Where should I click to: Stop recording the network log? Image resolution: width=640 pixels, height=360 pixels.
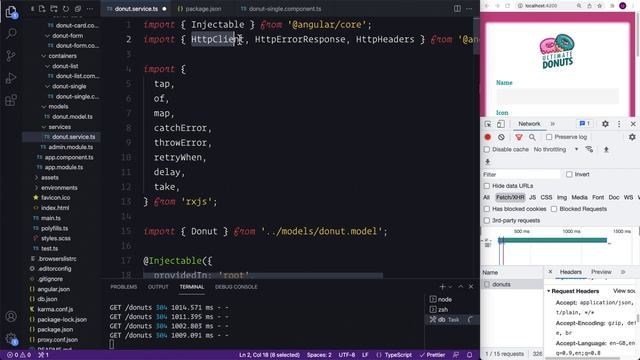(x=487, y=137)
